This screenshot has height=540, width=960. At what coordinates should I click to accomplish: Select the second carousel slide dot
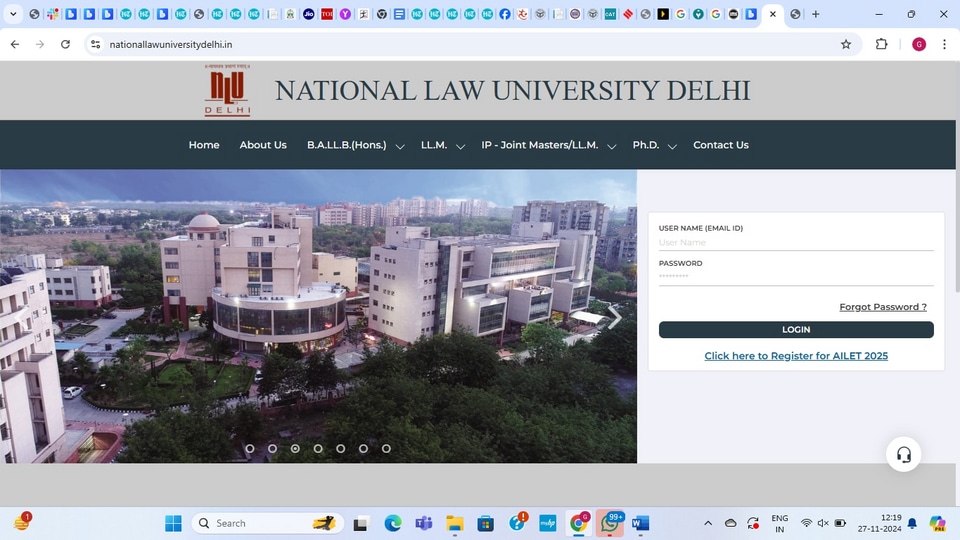(x=272, y=448)
